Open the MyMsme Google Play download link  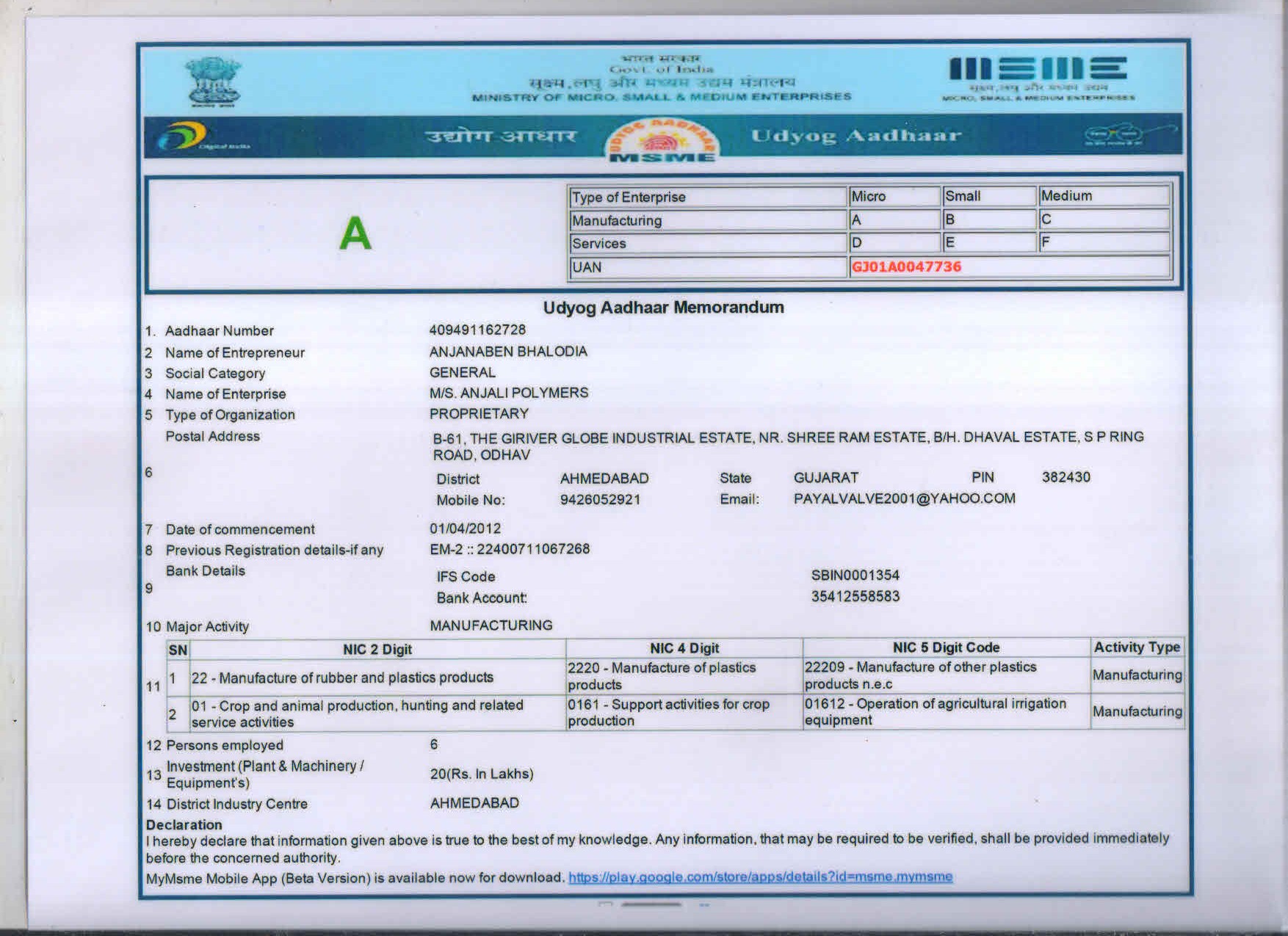click(760, 877)
